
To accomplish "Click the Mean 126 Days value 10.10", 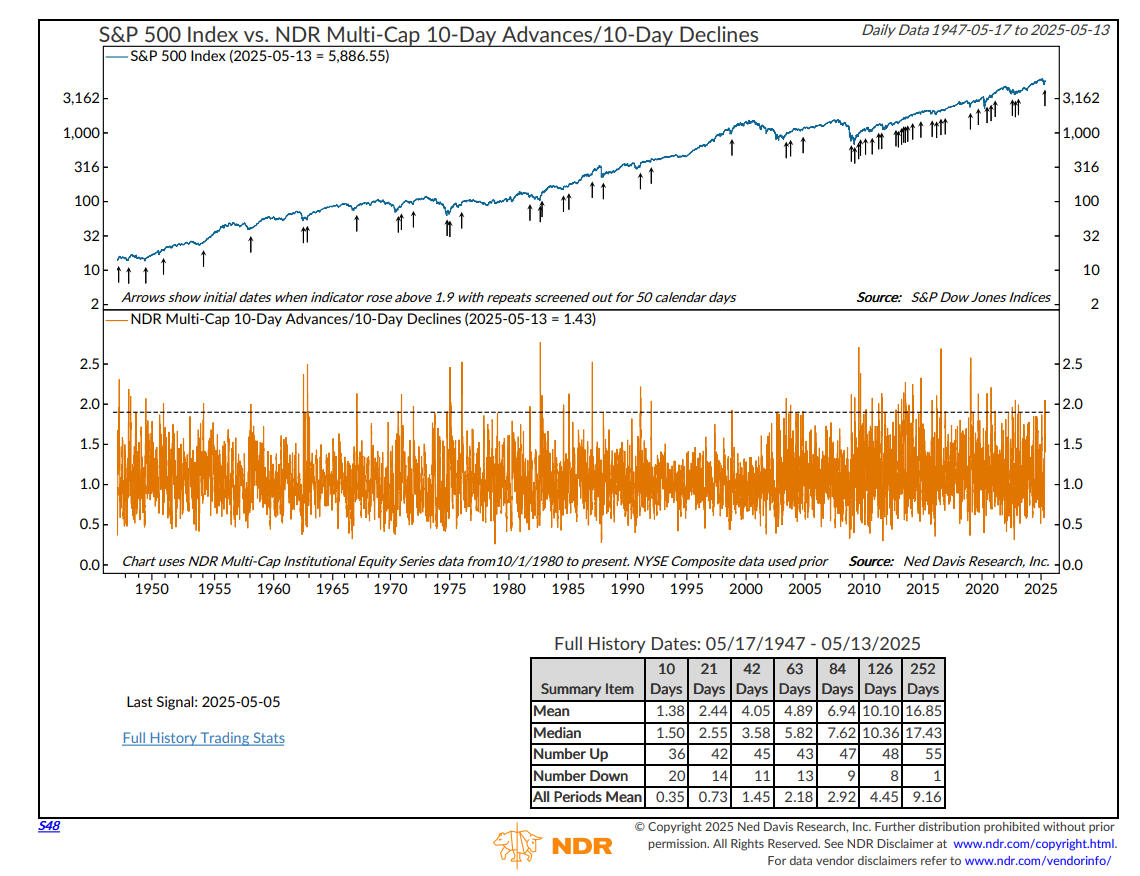I will coord(880,711).
